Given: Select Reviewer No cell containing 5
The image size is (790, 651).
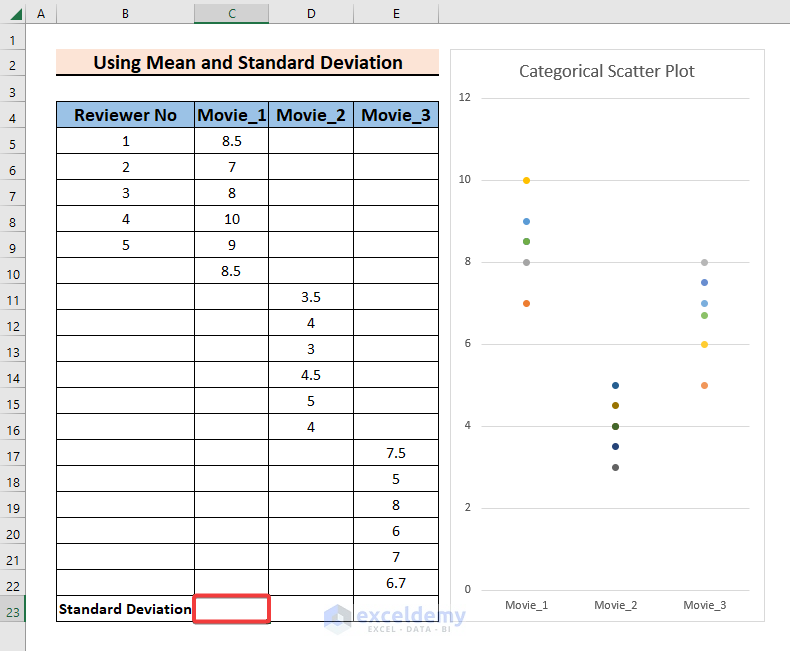Looking at the screenshot, I should click(x=125, y=245).
